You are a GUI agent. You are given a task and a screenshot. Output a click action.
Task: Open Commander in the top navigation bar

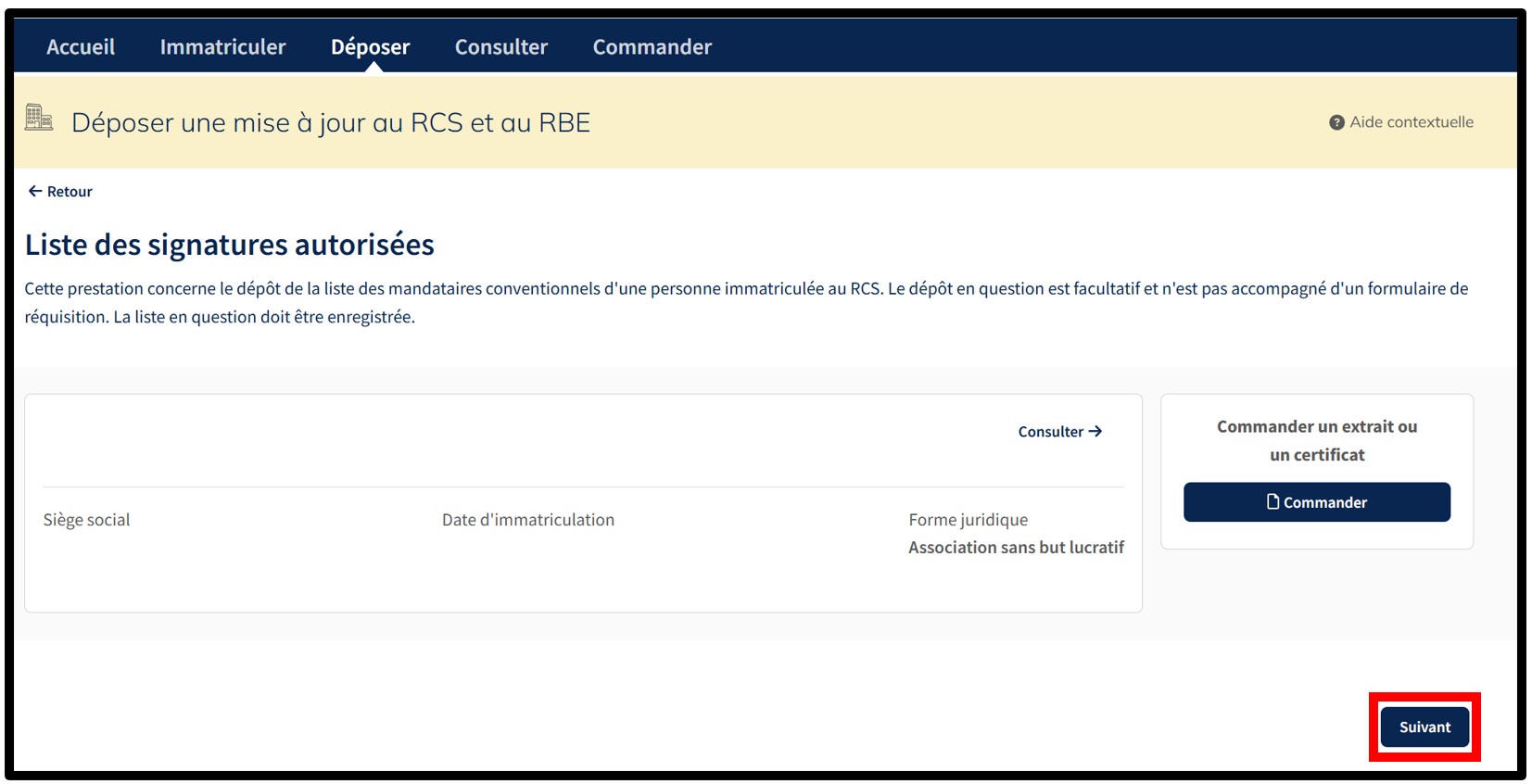tap(652, 46)
